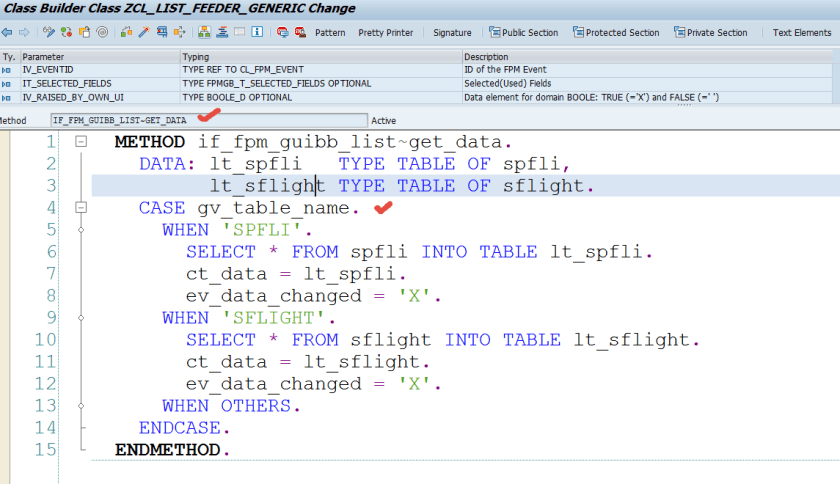Go to Private Section
This screenshot has width=840, height=484.
coord(710,32)
